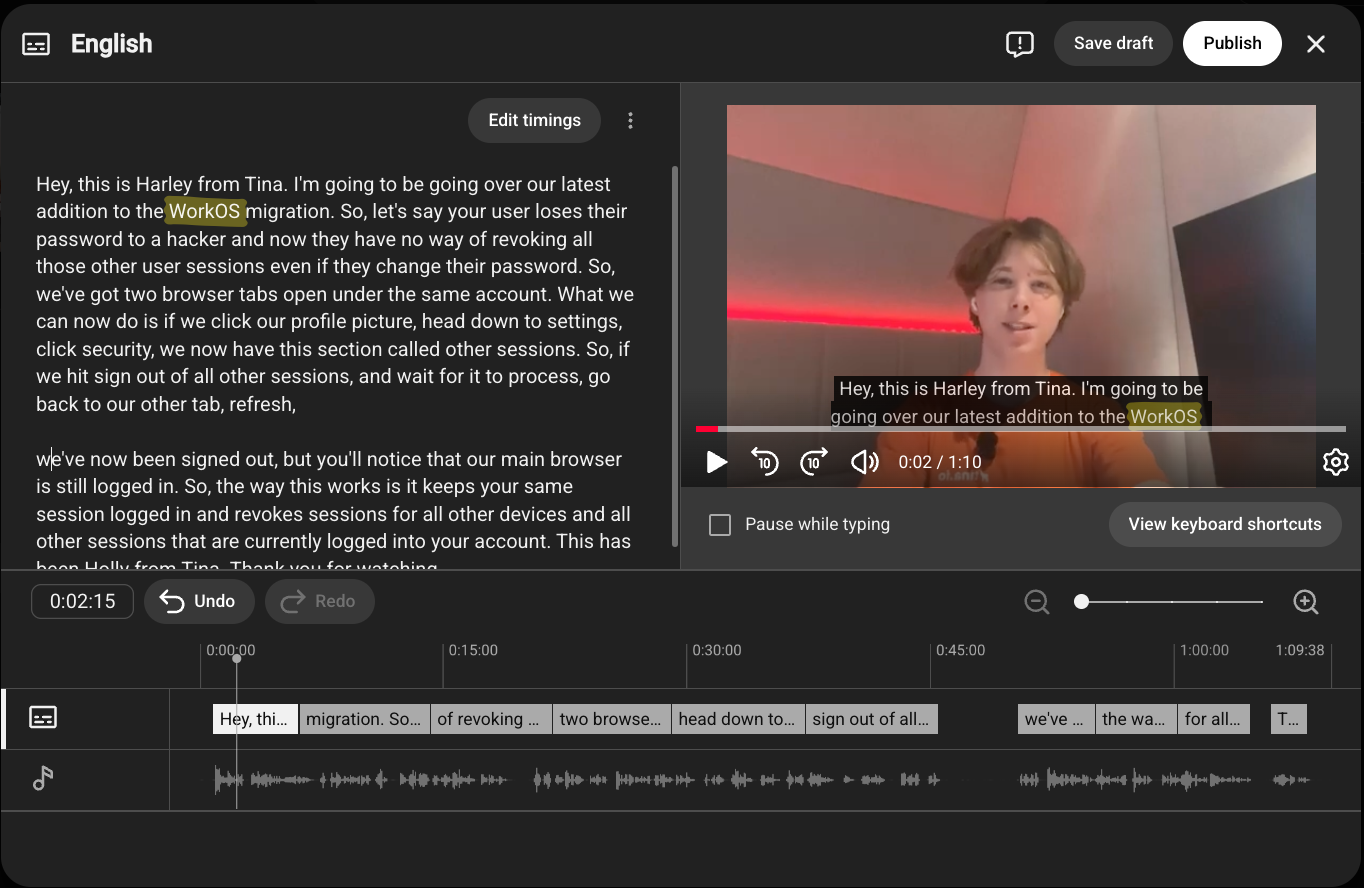Screen dimensions: 1364x888
Task: Click the 0:30:00 mark on timeline ruler
Action: (717, 650)
